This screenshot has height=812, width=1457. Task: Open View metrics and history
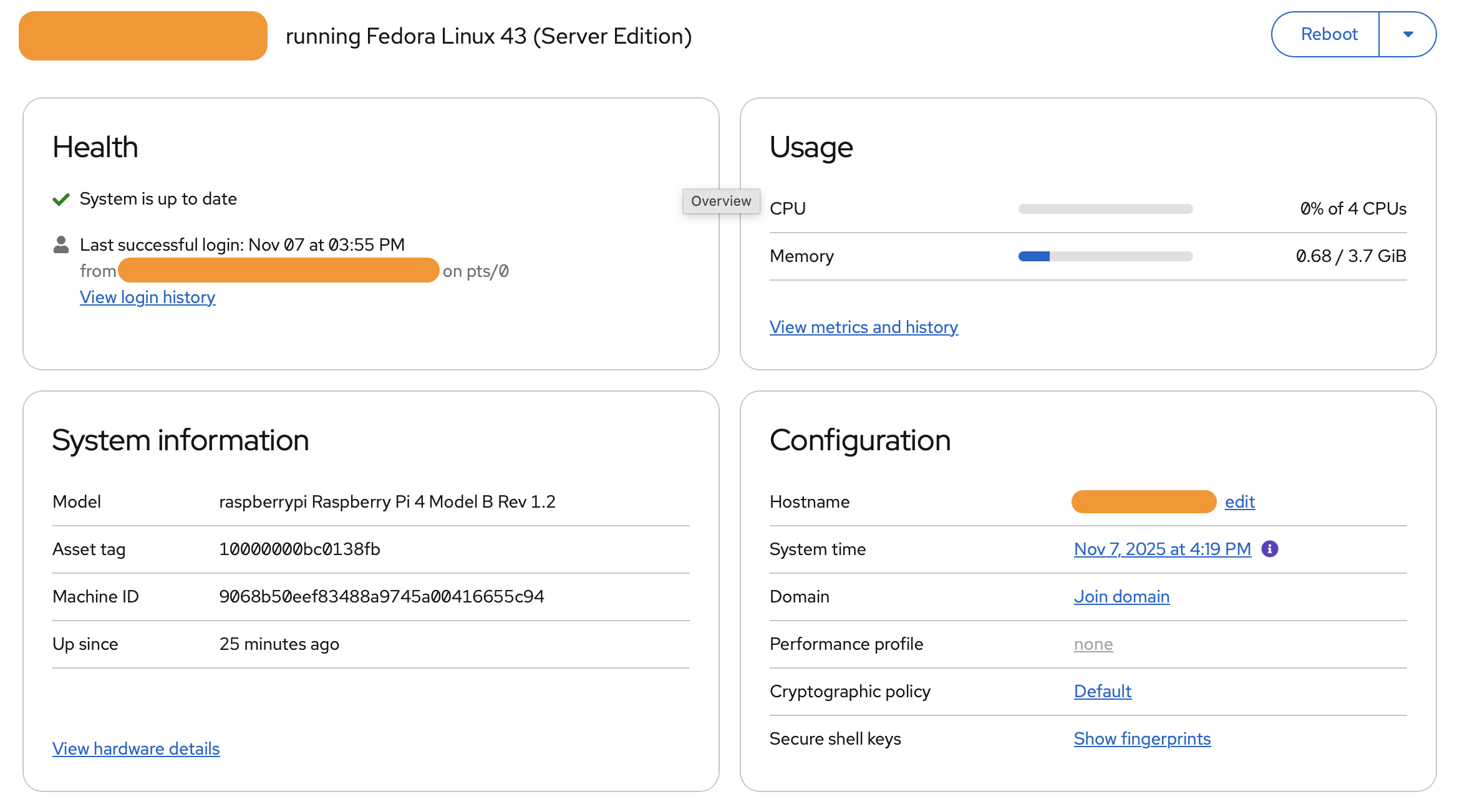(x=863, y=327)
